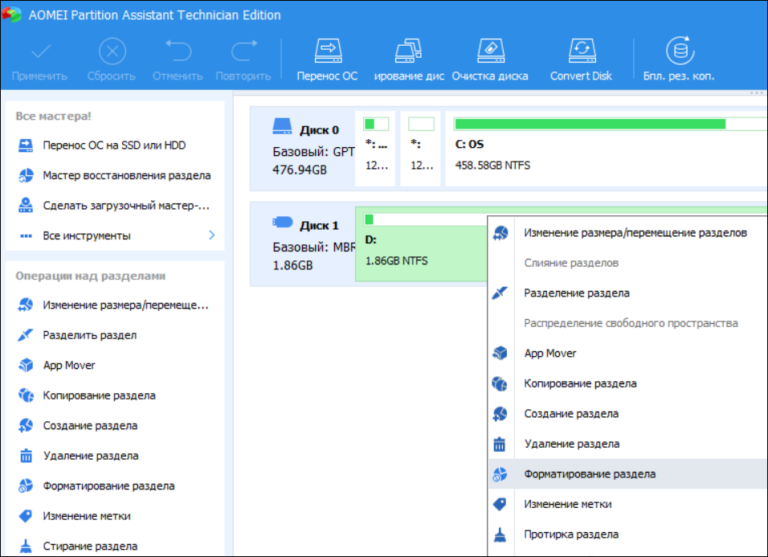This screenshot has width=768, height=557.
Task: Click bootable media wizard sidebar icon
Action: click(25, 205)
